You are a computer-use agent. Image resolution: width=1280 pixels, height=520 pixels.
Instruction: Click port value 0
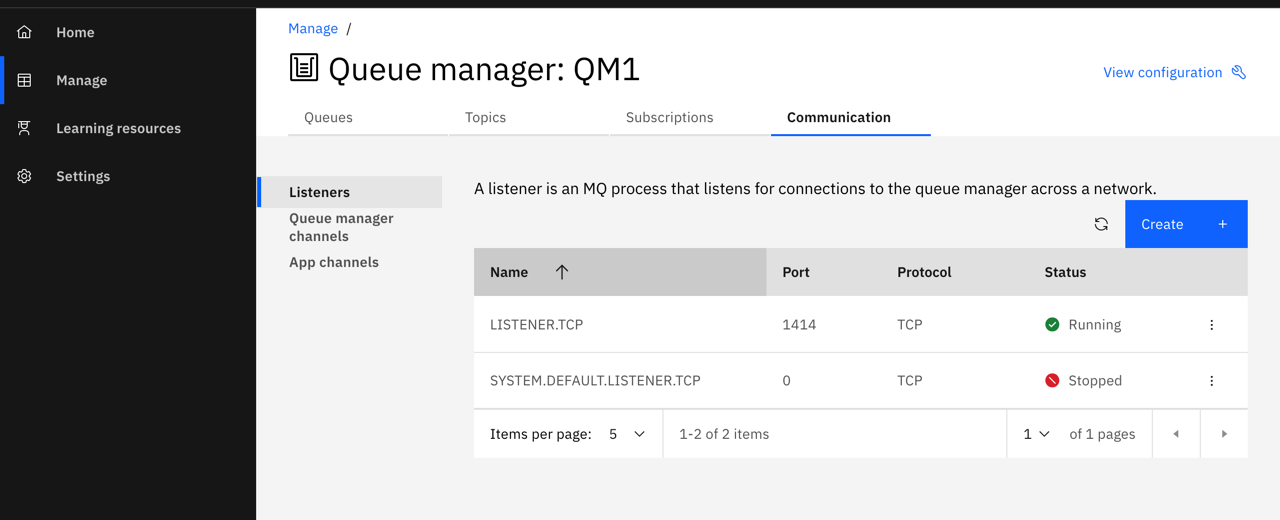[x=786, y=381]
